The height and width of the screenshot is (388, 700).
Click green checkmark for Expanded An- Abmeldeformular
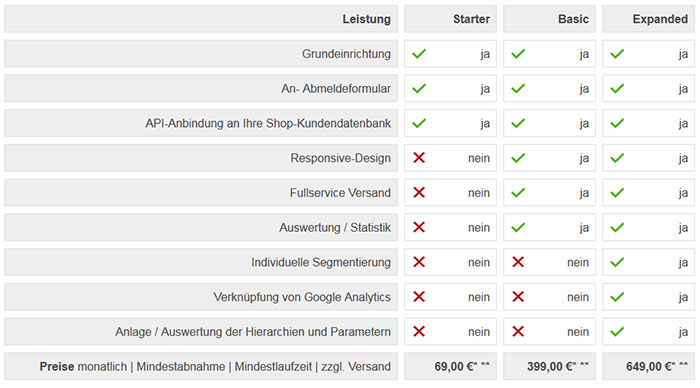(617, 88)
